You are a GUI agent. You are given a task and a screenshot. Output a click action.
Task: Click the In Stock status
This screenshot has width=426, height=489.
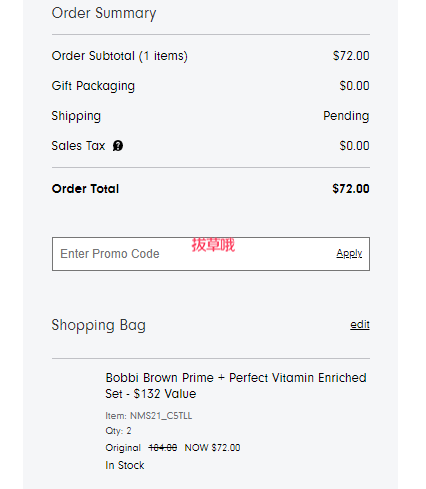click(x=125, y=465)
